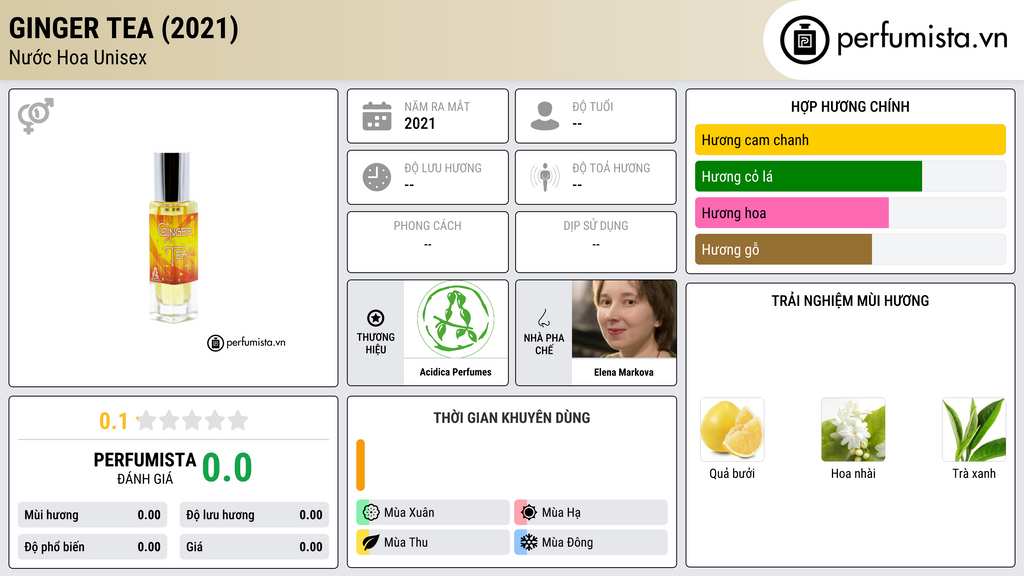Select the Mùa Hạ season button
This screenshot has width=1024, height=576.
(591, 513)
